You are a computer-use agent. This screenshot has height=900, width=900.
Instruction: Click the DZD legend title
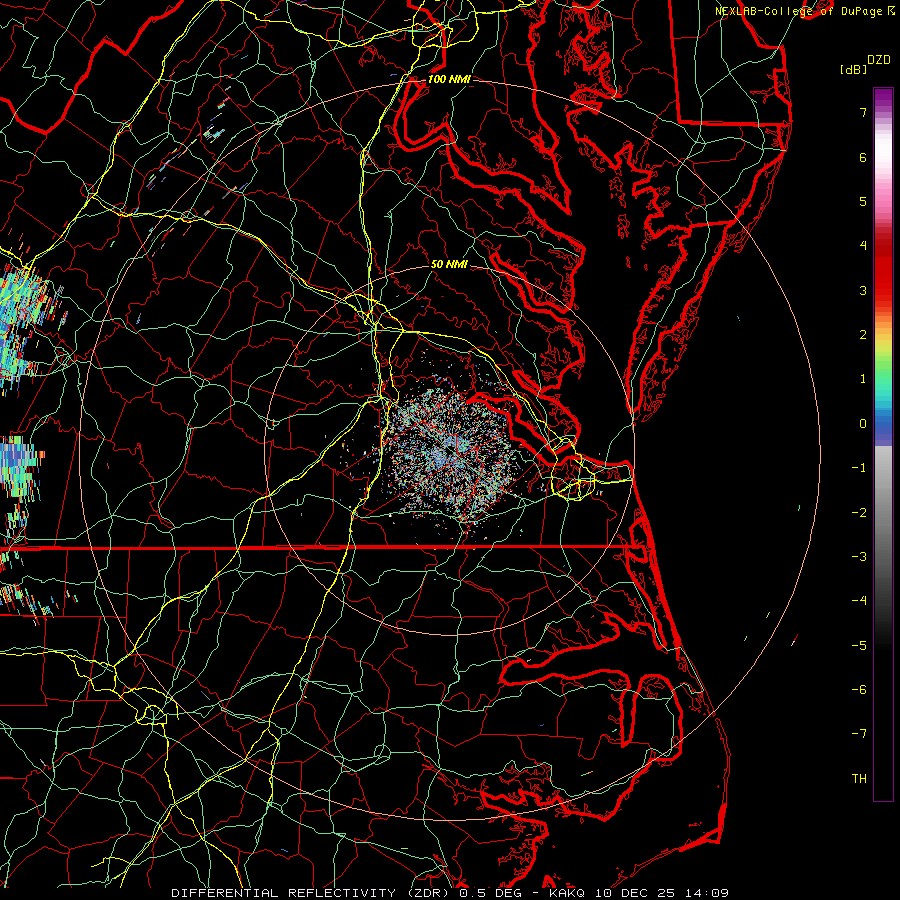(x=879, y=60)
